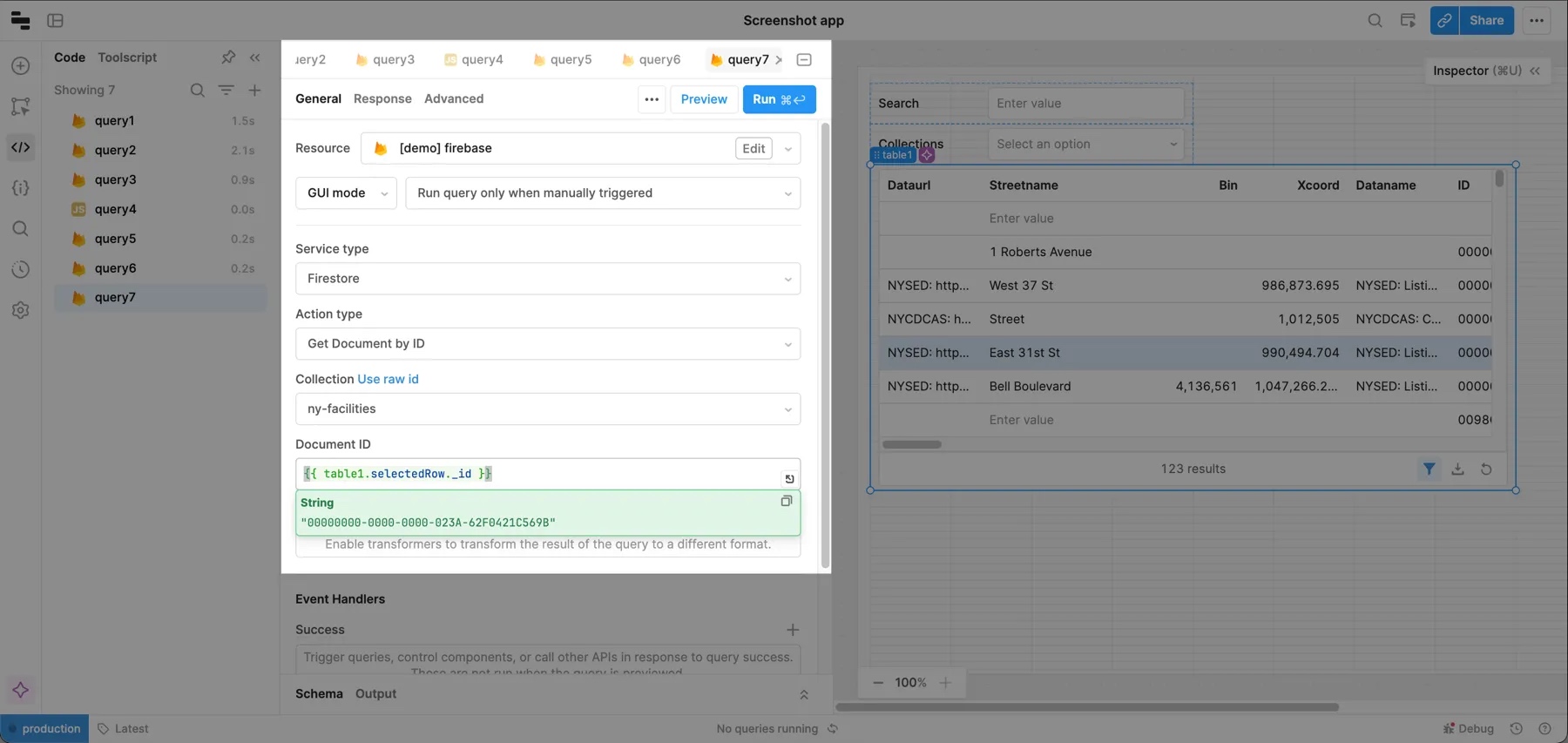This screenshot has width=1568, height=743.
Task: Copy app link button
Action: coord(1444,20)
